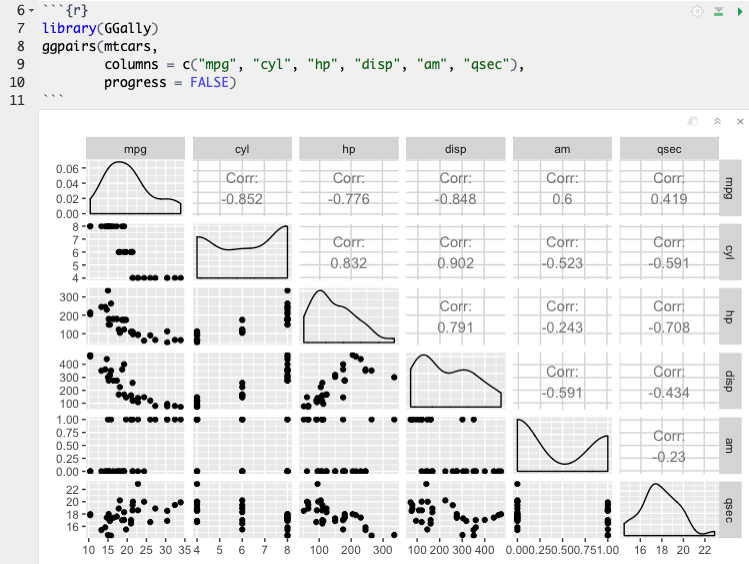The image size is (749, 564).
Task: Click the FALSE value on line 10
Action: tap(209, 82)
